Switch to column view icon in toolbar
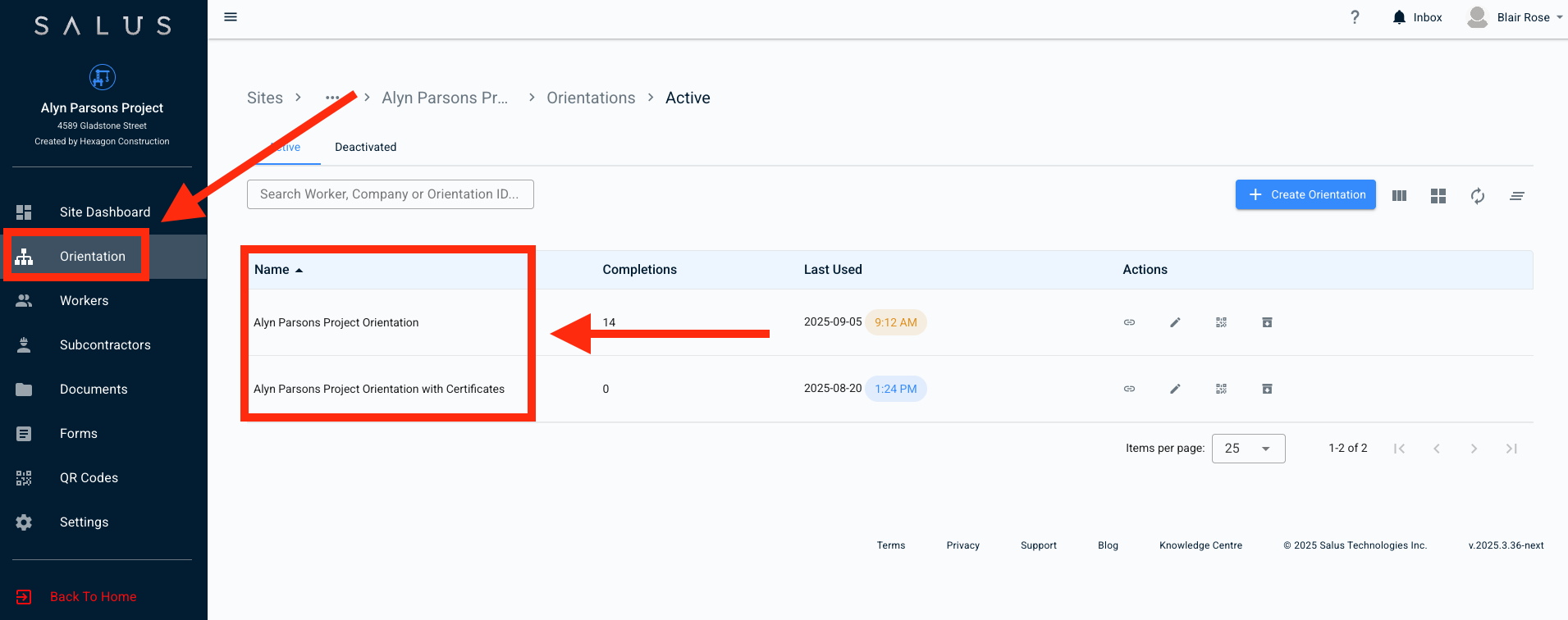This screenshot has height=620, width=1568. (1399, 196)
